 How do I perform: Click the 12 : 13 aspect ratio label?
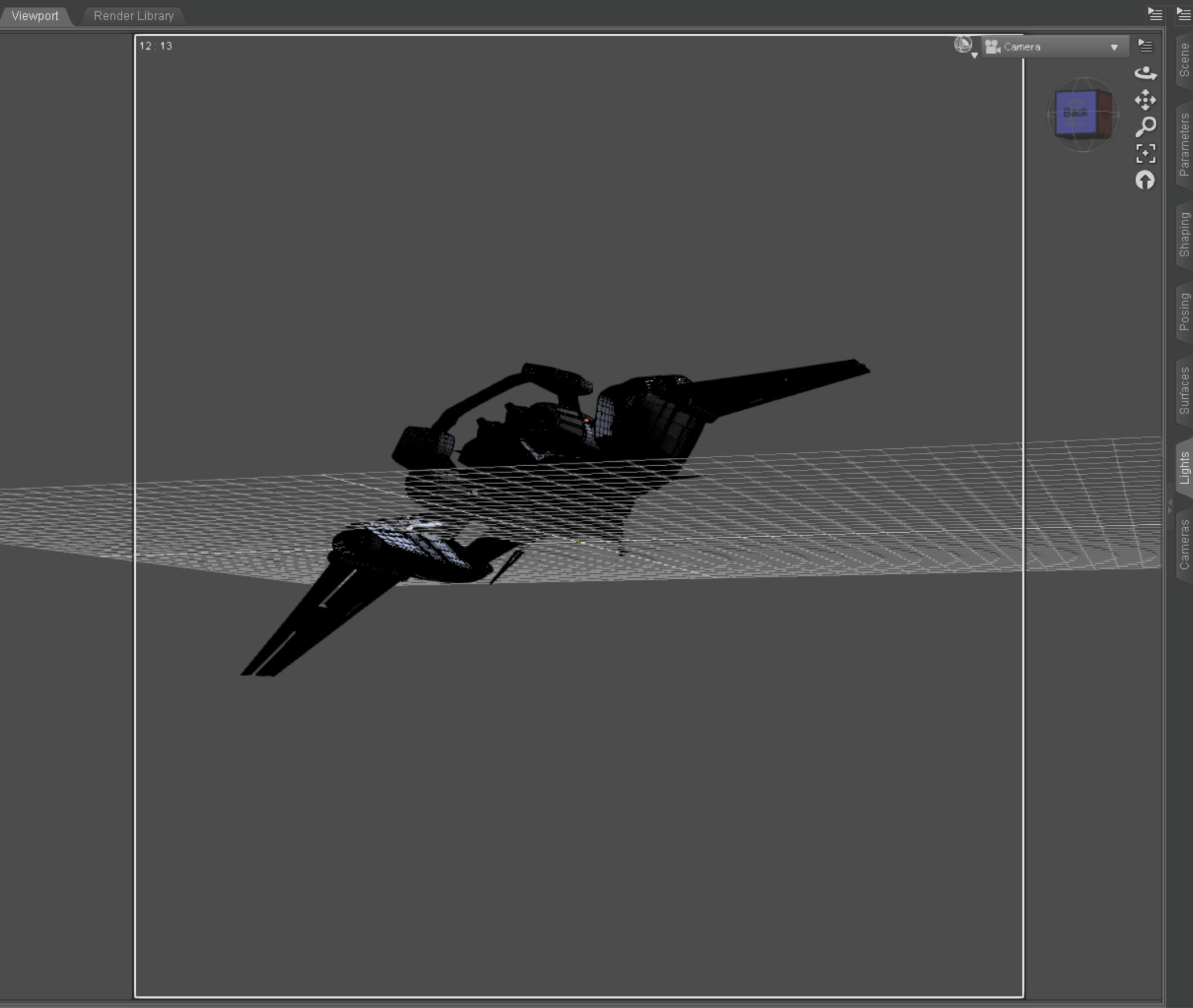click(x=155, y=46)
